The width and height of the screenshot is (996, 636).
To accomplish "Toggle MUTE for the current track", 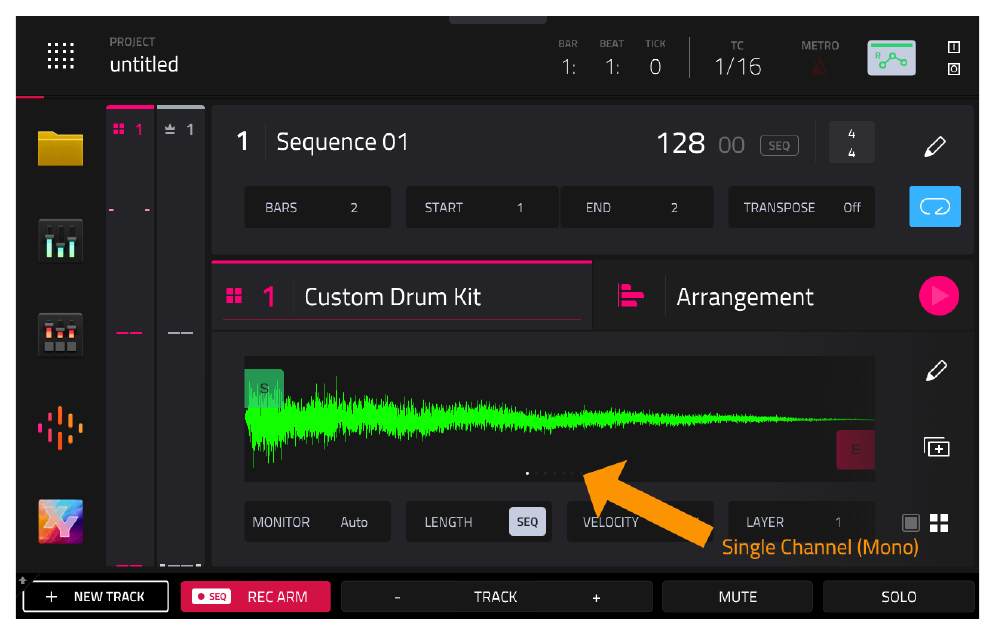I will point(737,597).
